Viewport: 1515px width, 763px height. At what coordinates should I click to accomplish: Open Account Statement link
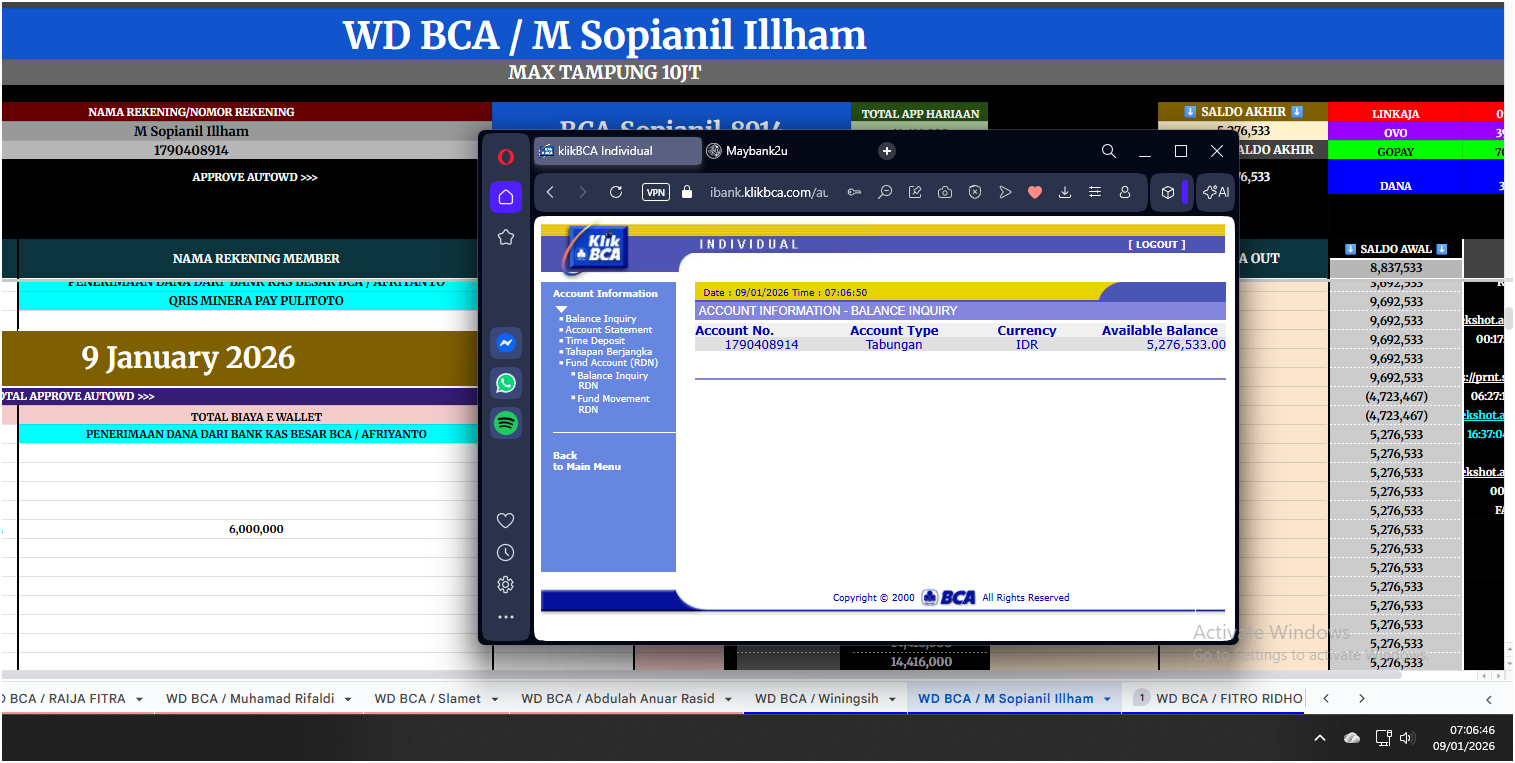[x=608, y=329]
